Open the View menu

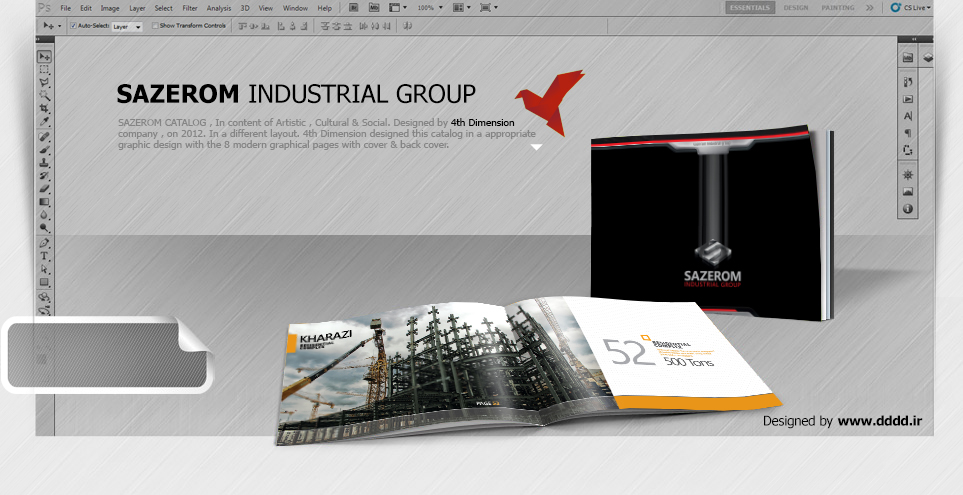[x=265, y=9]
